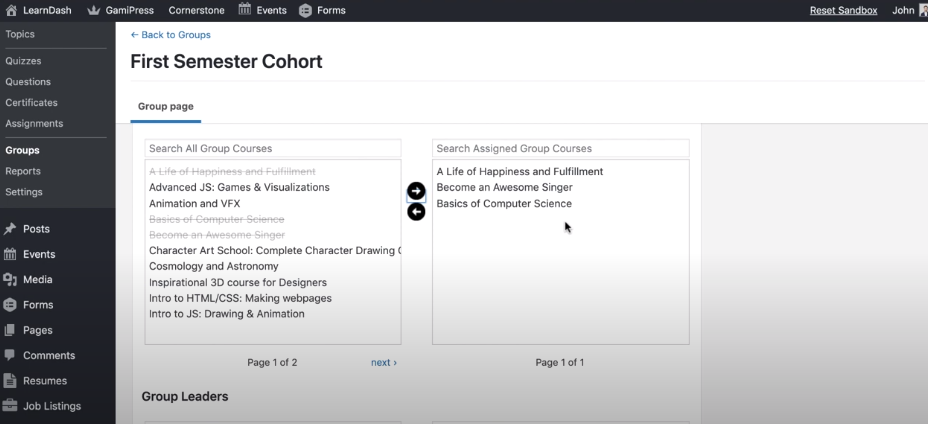Click the left arrow to remove course
The height and width of the screenshot is (424, 928).
pyautogui.click(x=416, y=212)
